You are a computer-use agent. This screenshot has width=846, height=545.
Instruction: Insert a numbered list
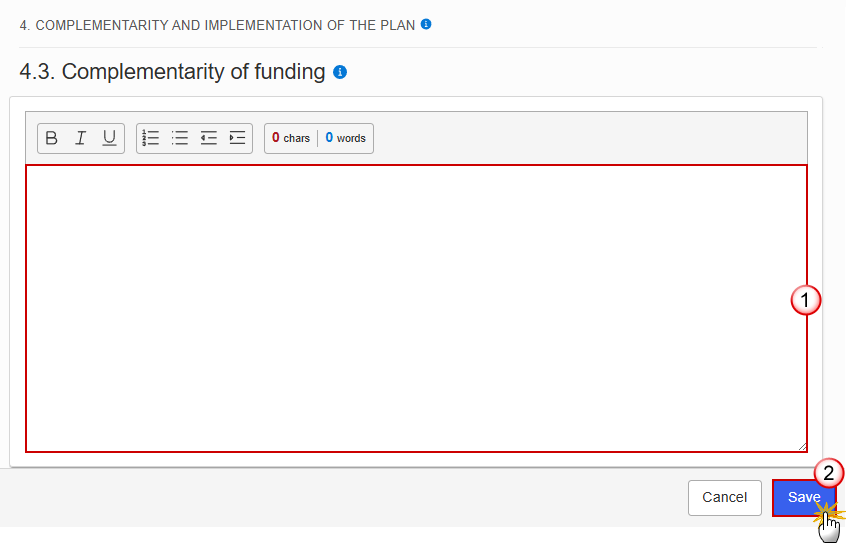[x=151, y=138]
